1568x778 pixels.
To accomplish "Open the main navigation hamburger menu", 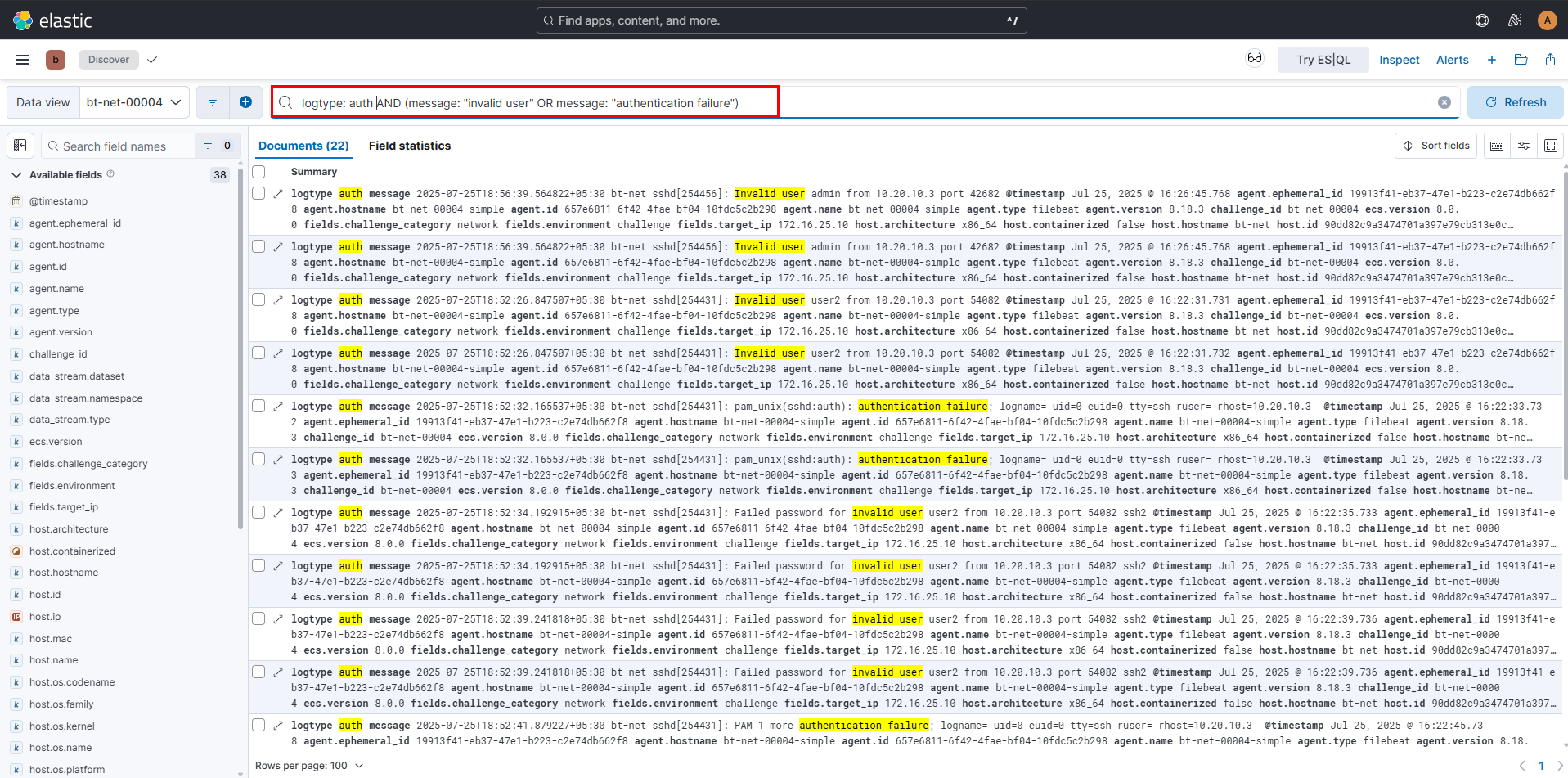I will coord(23,60).
